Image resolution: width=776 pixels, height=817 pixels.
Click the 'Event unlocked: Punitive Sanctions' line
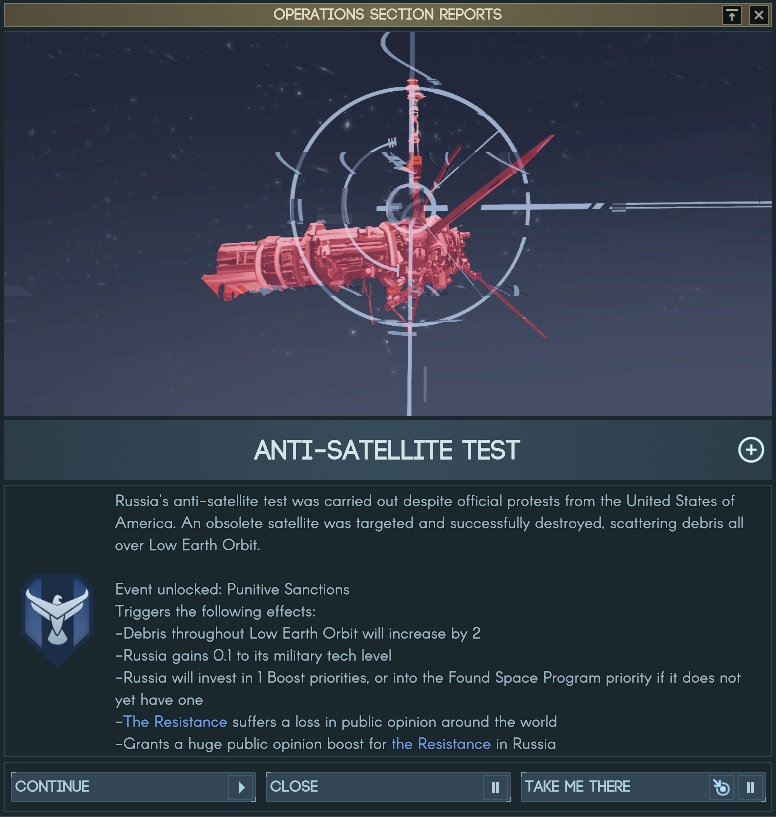(x=232, y=589)
